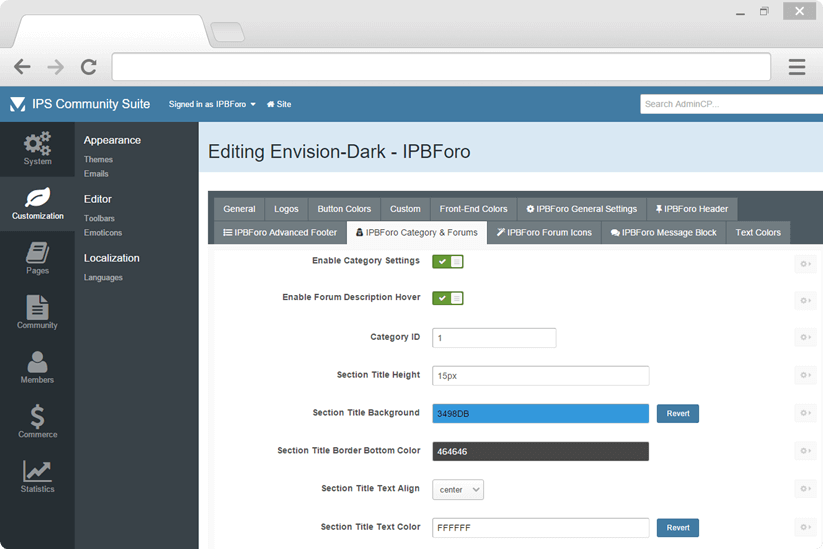This screenshot has height=549, width=823.
Task: Open the Statistics section
Action: [x=37, y=477]
